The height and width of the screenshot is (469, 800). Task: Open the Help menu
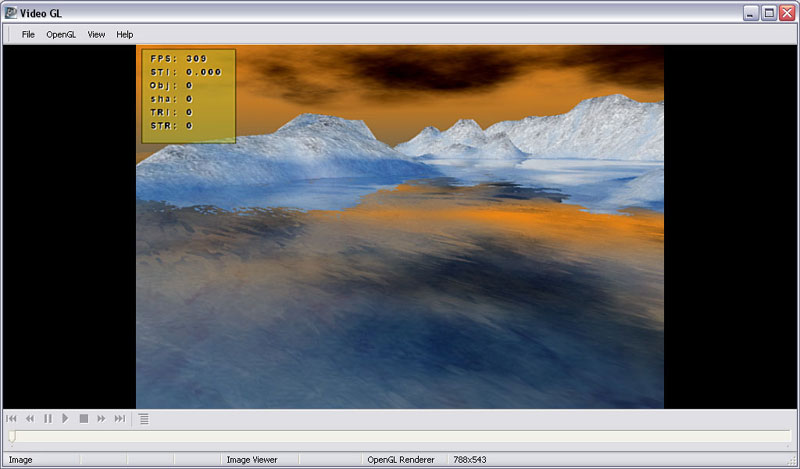[124, 34]
